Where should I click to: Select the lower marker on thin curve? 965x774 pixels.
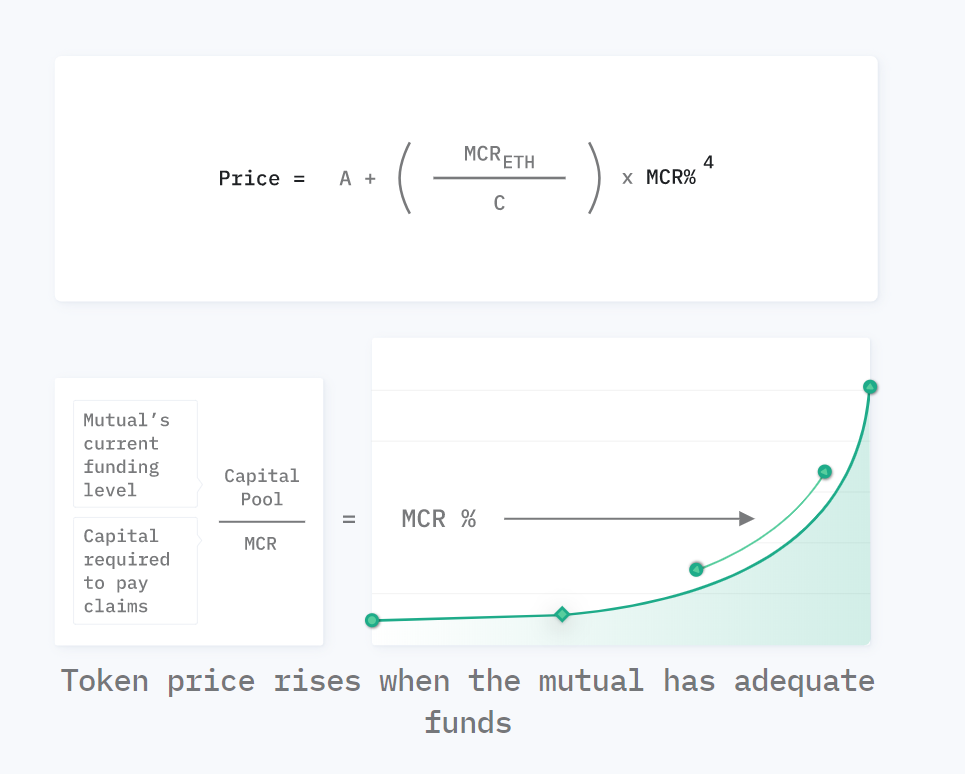coord(696,570)
